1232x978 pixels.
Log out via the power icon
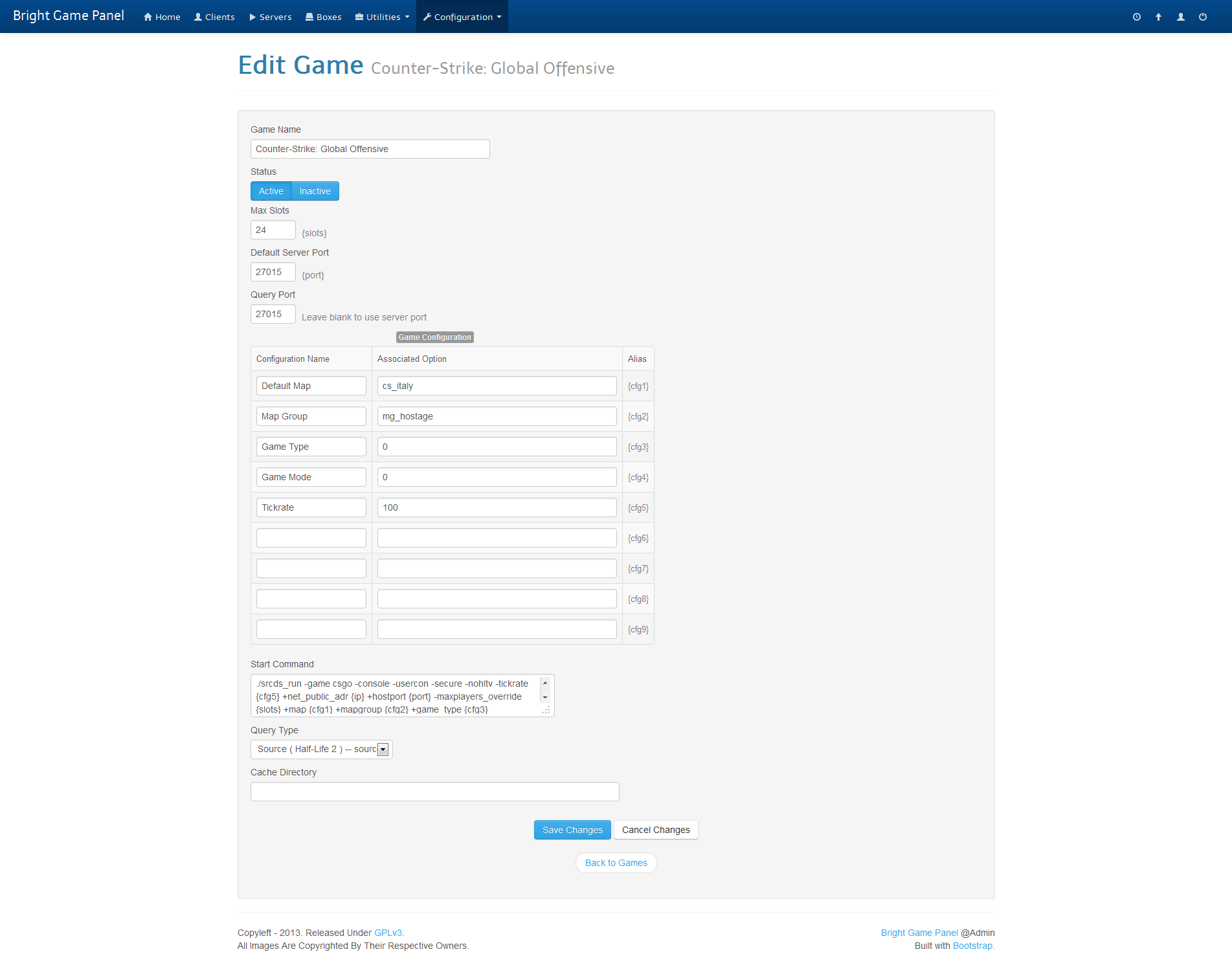pos(1202,17)
